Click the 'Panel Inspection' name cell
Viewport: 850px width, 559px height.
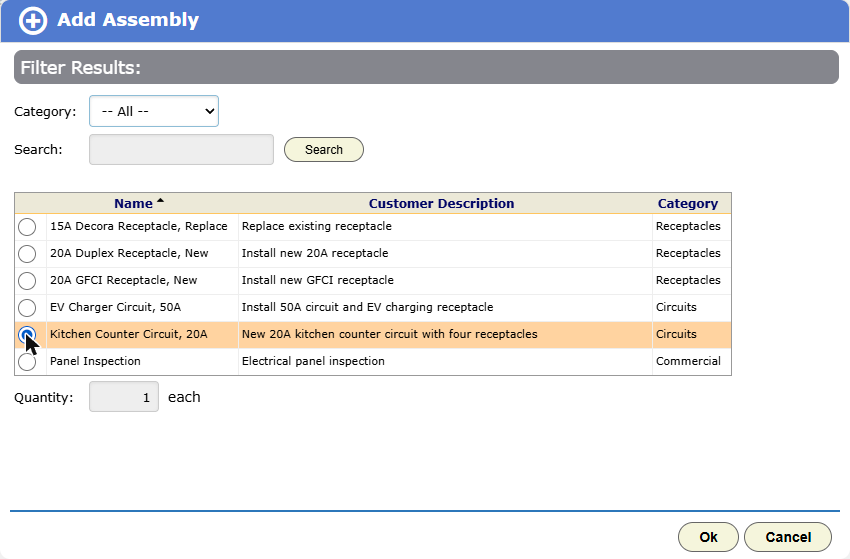pos(143,362)
